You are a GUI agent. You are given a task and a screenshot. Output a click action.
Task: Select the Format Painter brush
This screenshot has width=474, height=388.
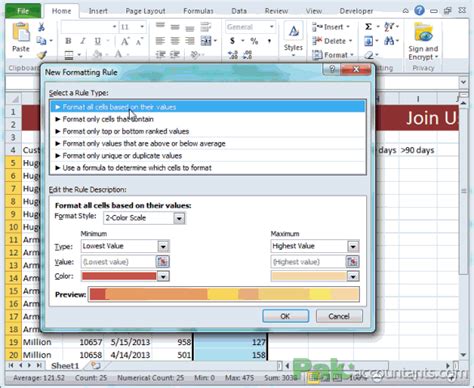coord(42,54)
